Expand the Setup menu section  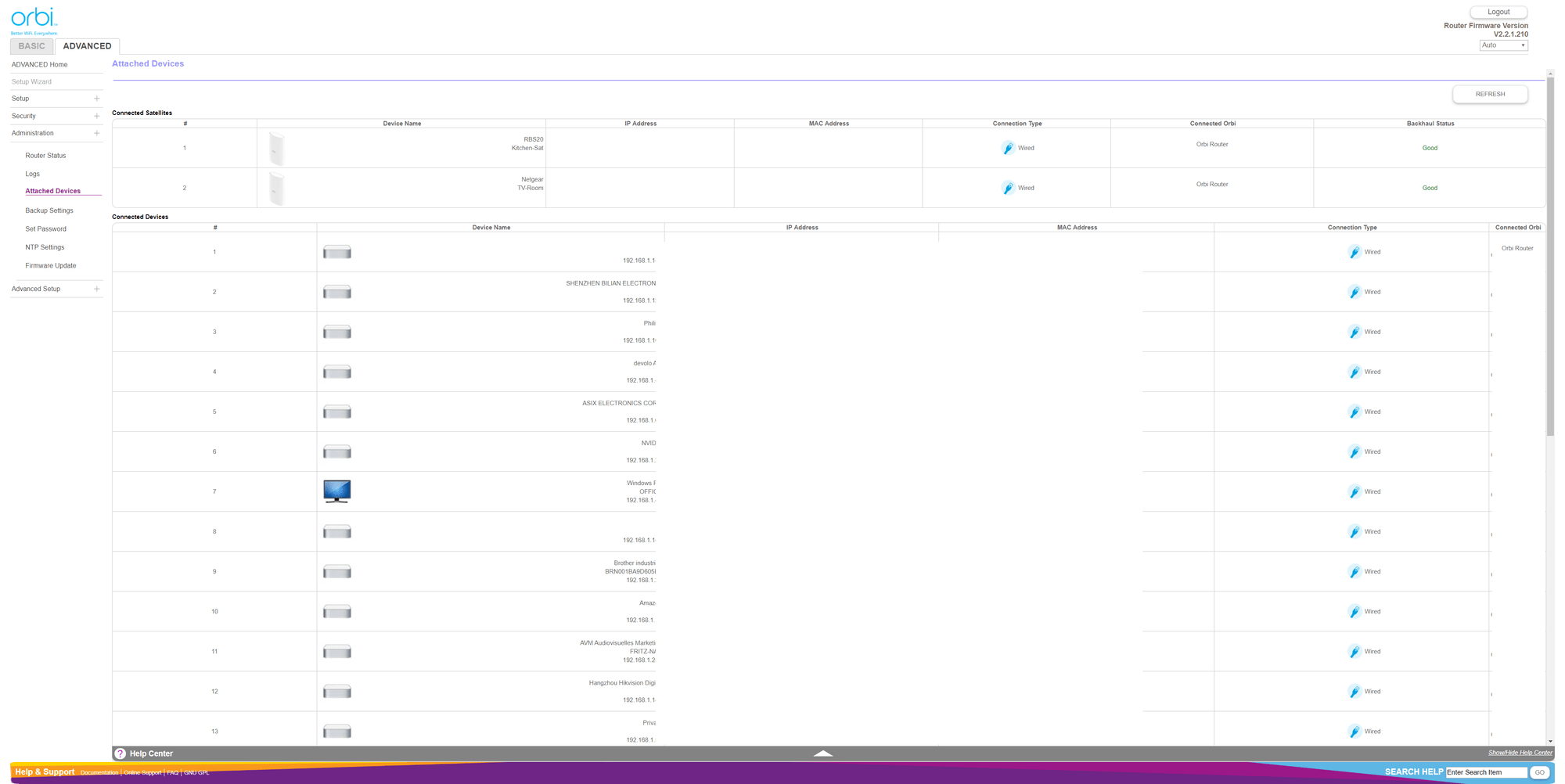(x=96, y=99)
